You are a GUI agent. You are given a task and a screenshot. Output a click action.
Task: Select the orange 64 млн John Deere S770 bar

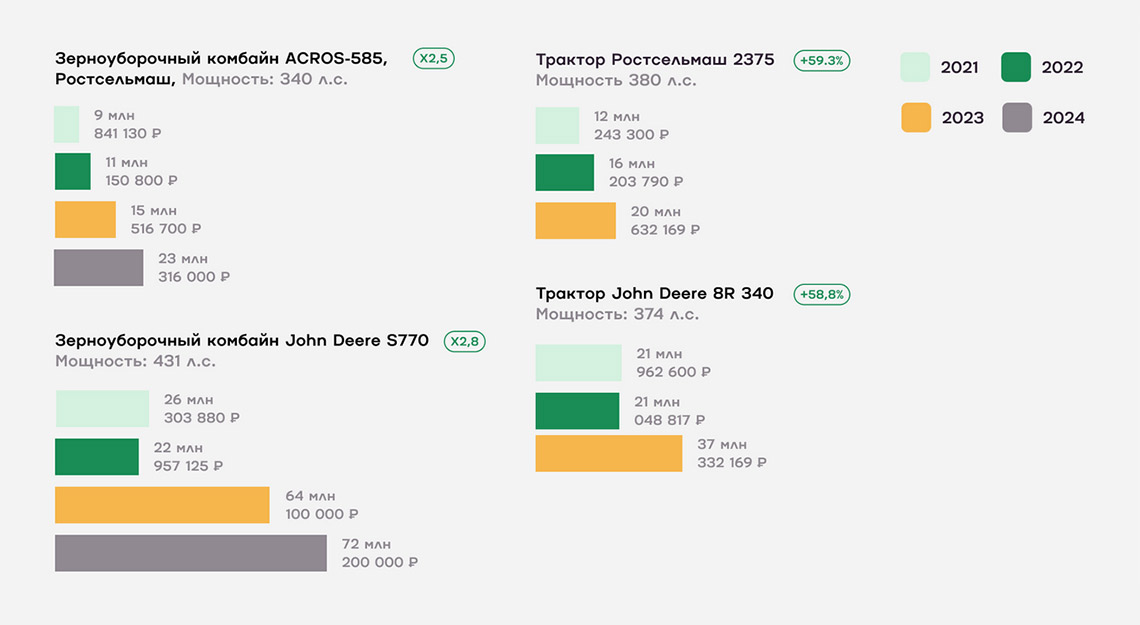[x=162, y=505]
